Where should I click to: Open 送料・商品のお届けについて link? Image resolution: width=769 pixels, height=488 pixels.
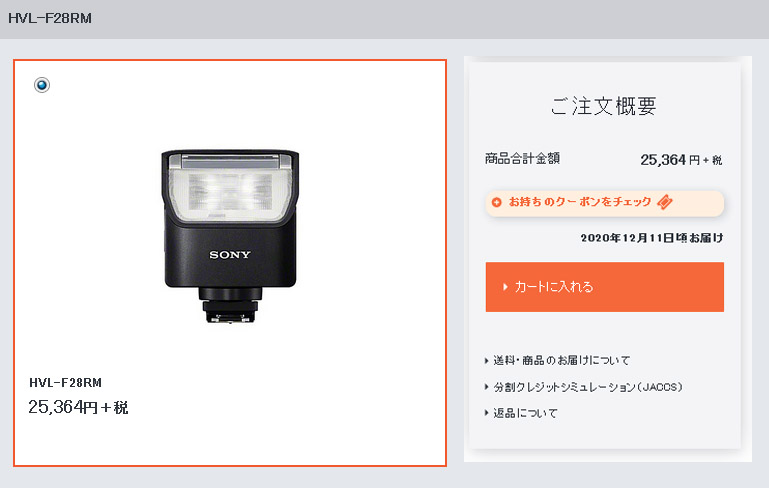tap(561, 360)
